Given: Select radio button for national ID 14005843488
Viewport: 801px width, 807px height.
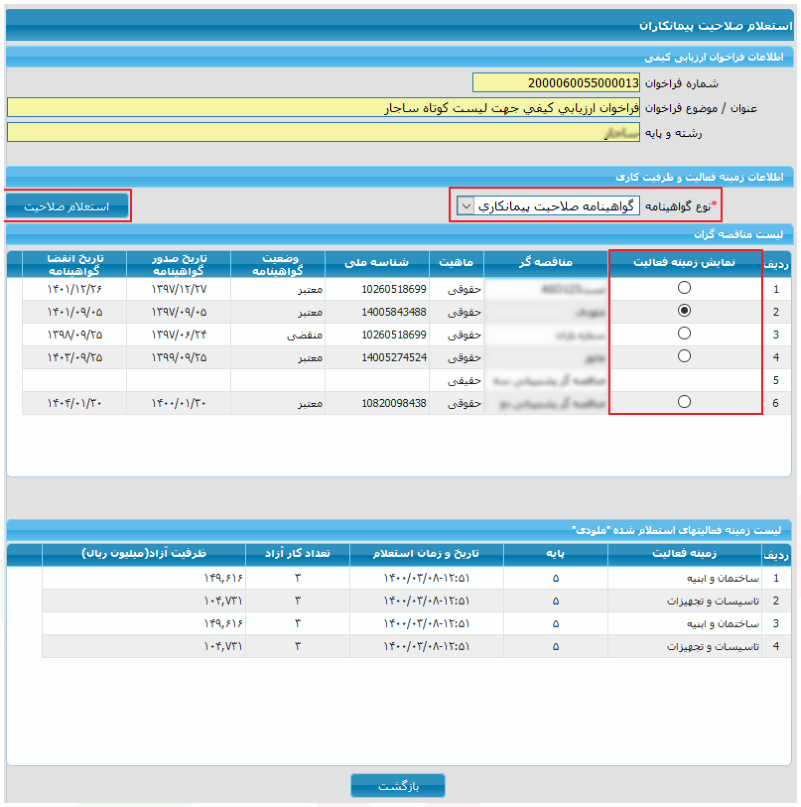Looking at the screenshot, I should click(x=684, y=310).
